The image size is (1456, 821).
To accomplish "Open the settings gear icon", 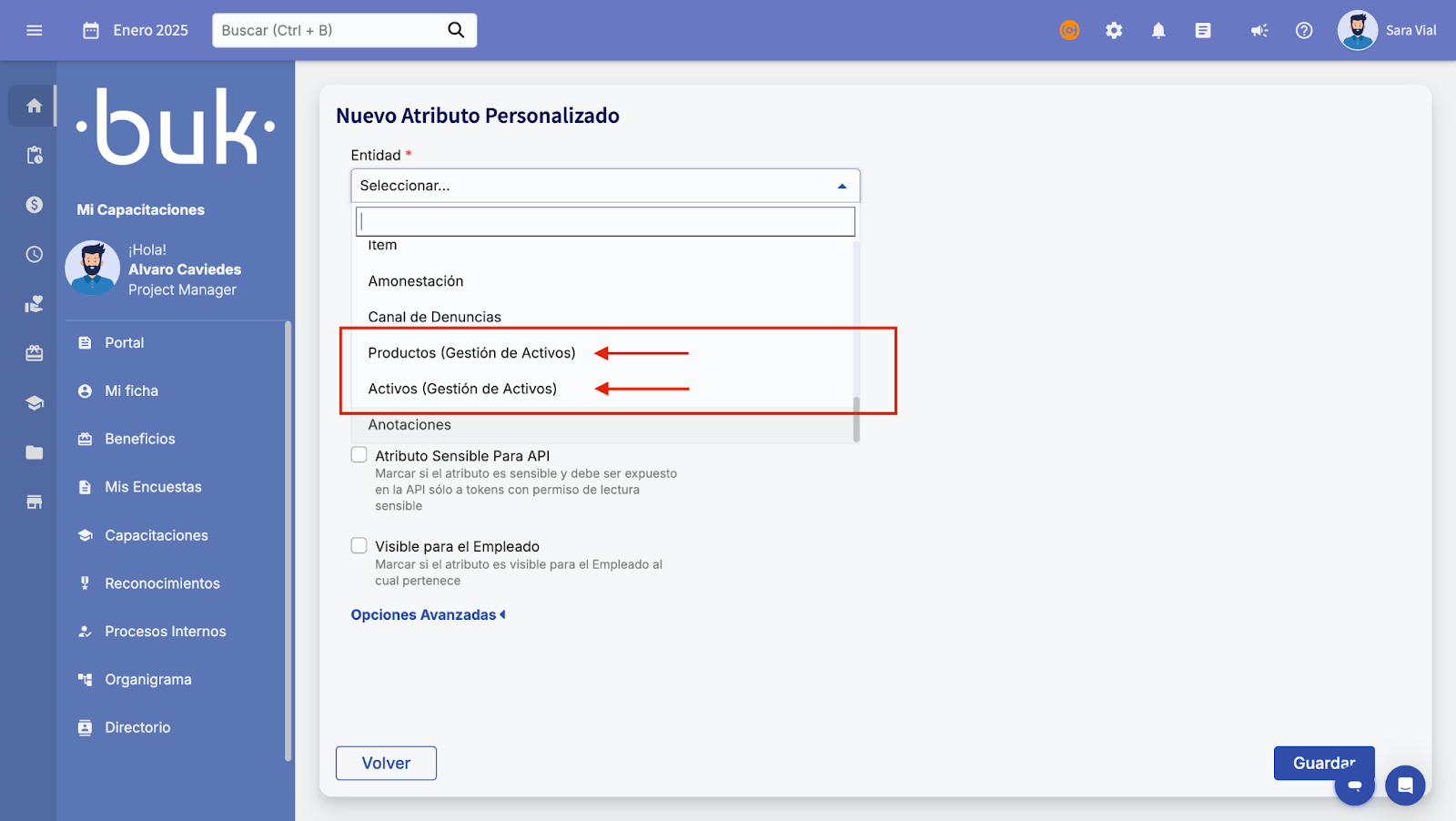I will (1114, 31).
